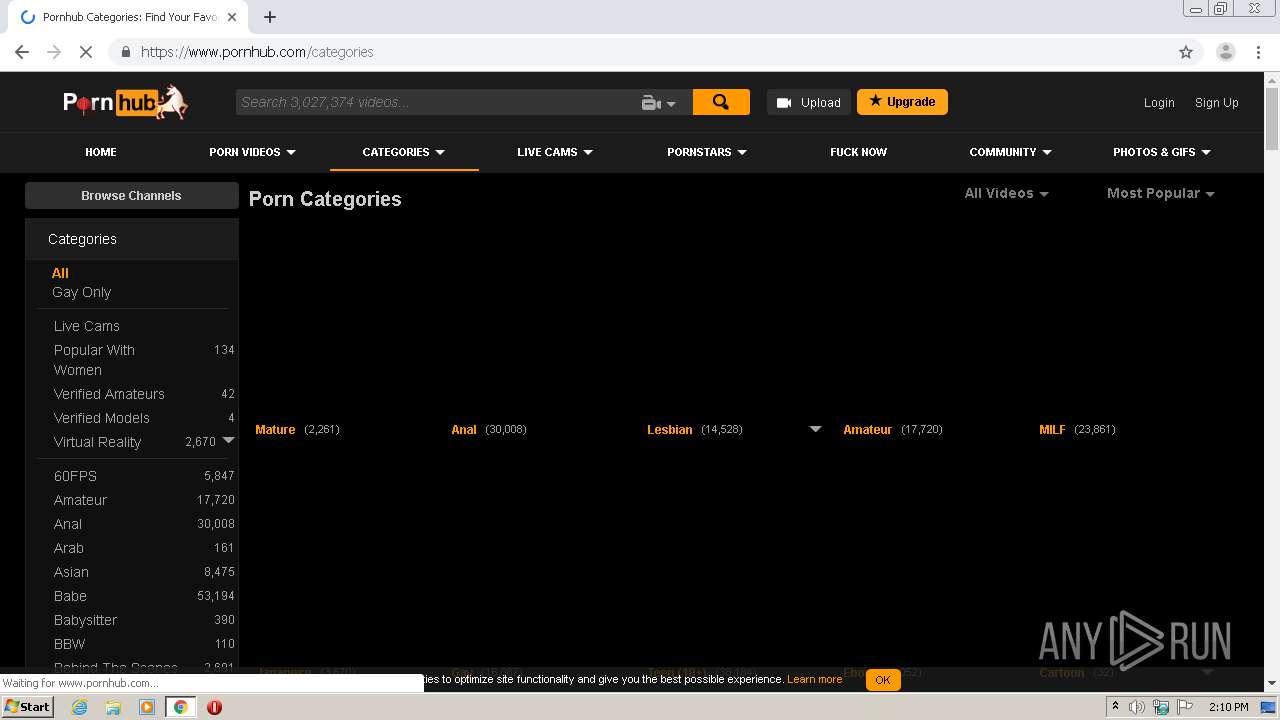Click the Sign Up link

[x=1216, y=102]
